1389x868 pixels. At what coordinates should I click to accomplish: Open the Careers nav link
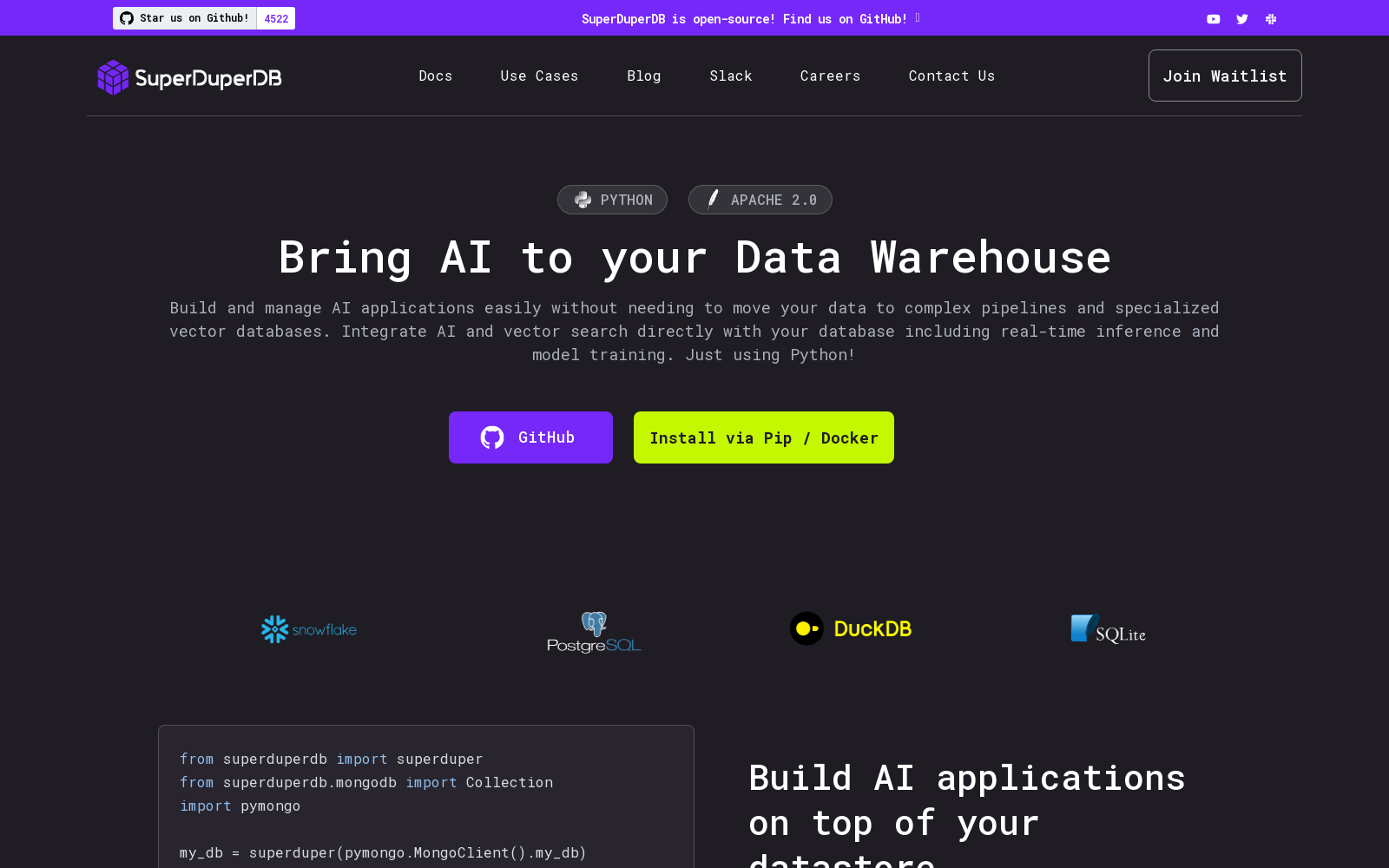tap(830, 76)
